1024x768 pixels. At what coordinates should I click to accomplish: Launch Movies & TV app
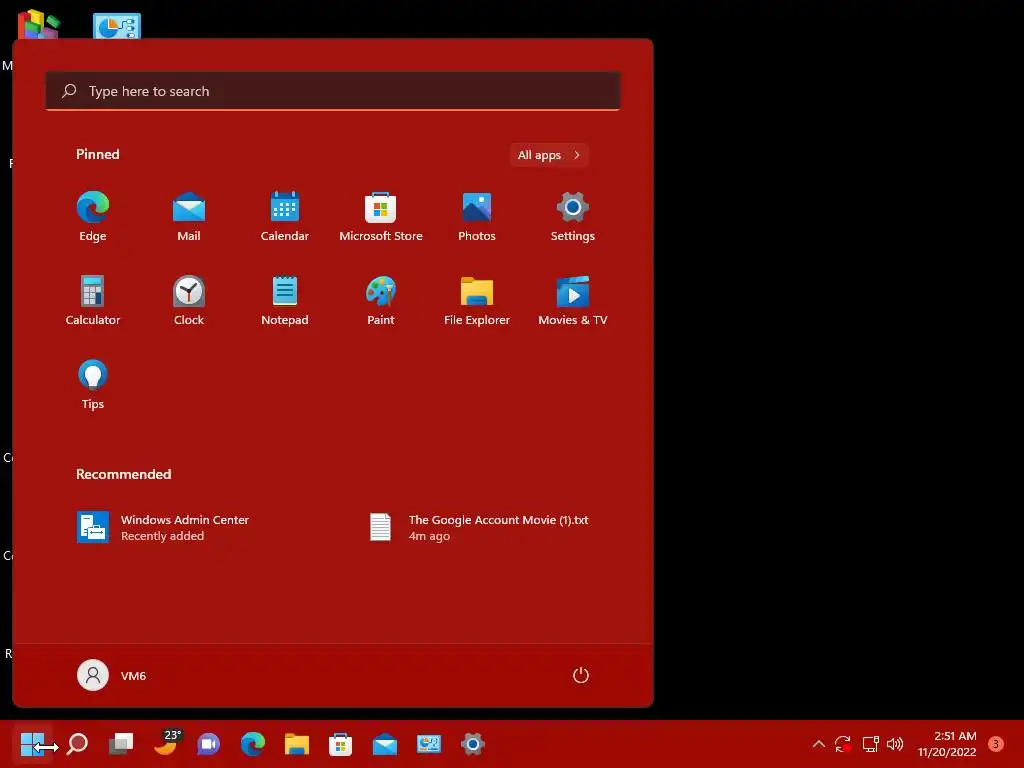point(573,300)
